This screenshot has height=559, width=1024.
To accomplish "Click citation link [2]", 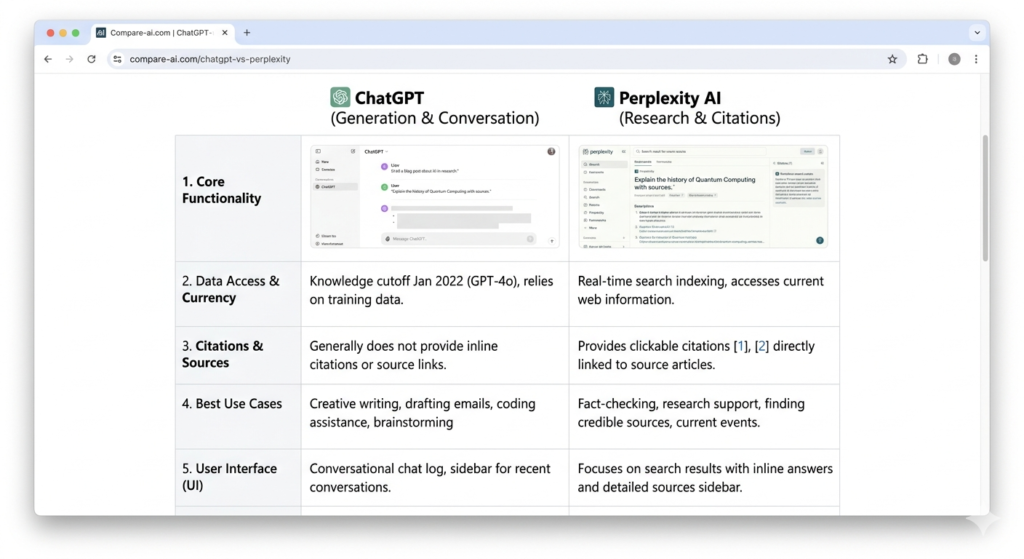I will (761, 346).
